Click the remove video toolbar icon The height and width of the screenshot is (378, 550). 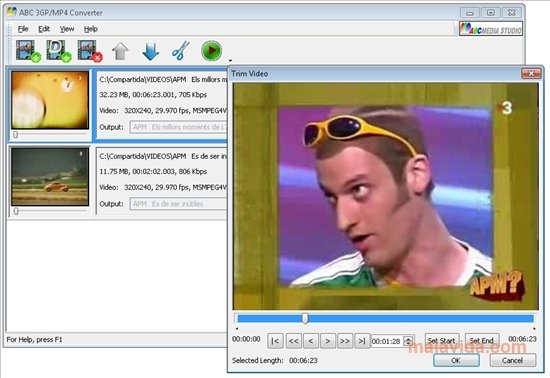pos(90,51)
